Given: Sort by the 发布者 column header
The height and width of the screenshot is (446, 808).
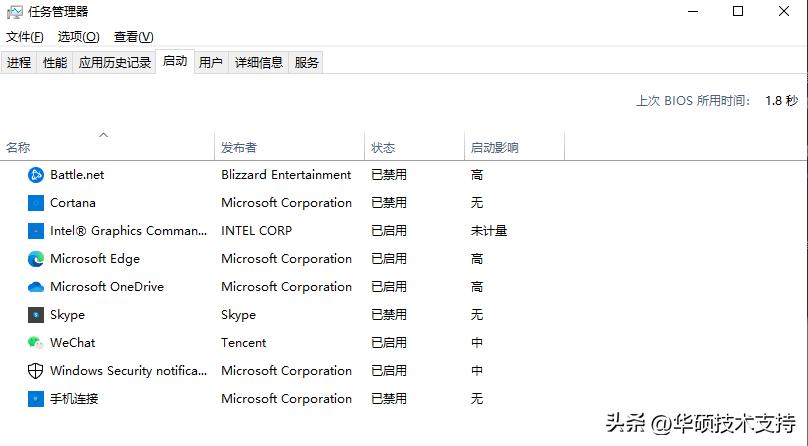Looking at the screenshot, I should coord(290,147).
